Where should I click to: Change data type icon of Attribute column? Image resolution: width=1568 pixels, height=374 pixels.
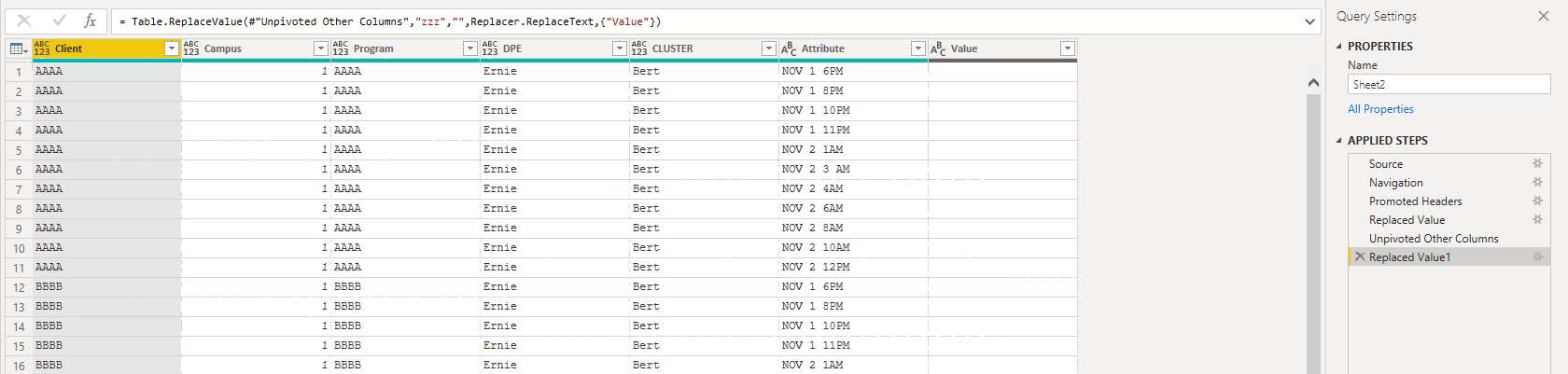789,48
